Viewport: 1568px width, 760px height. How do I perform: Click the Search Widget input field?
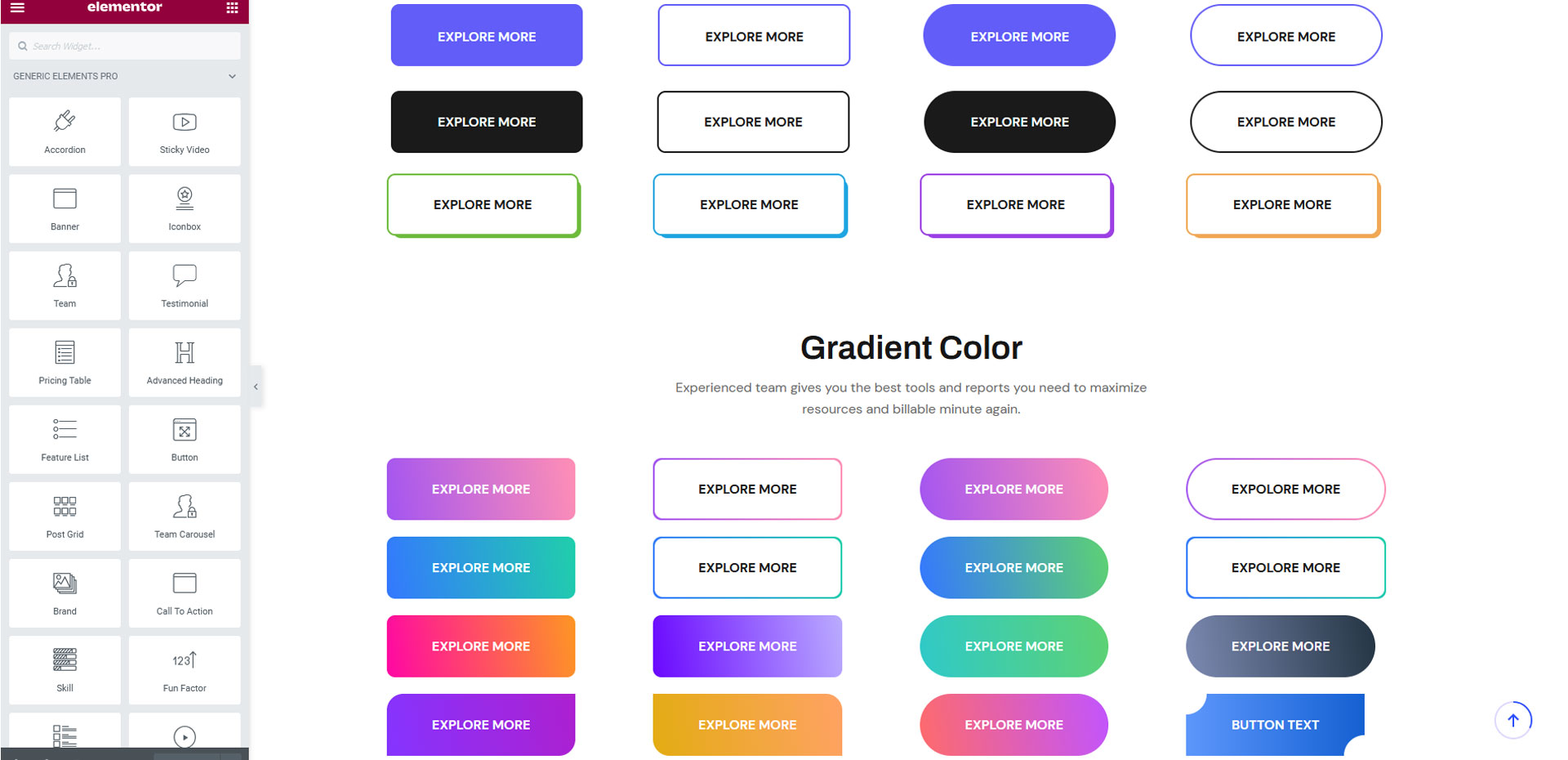tap(124, 45)
